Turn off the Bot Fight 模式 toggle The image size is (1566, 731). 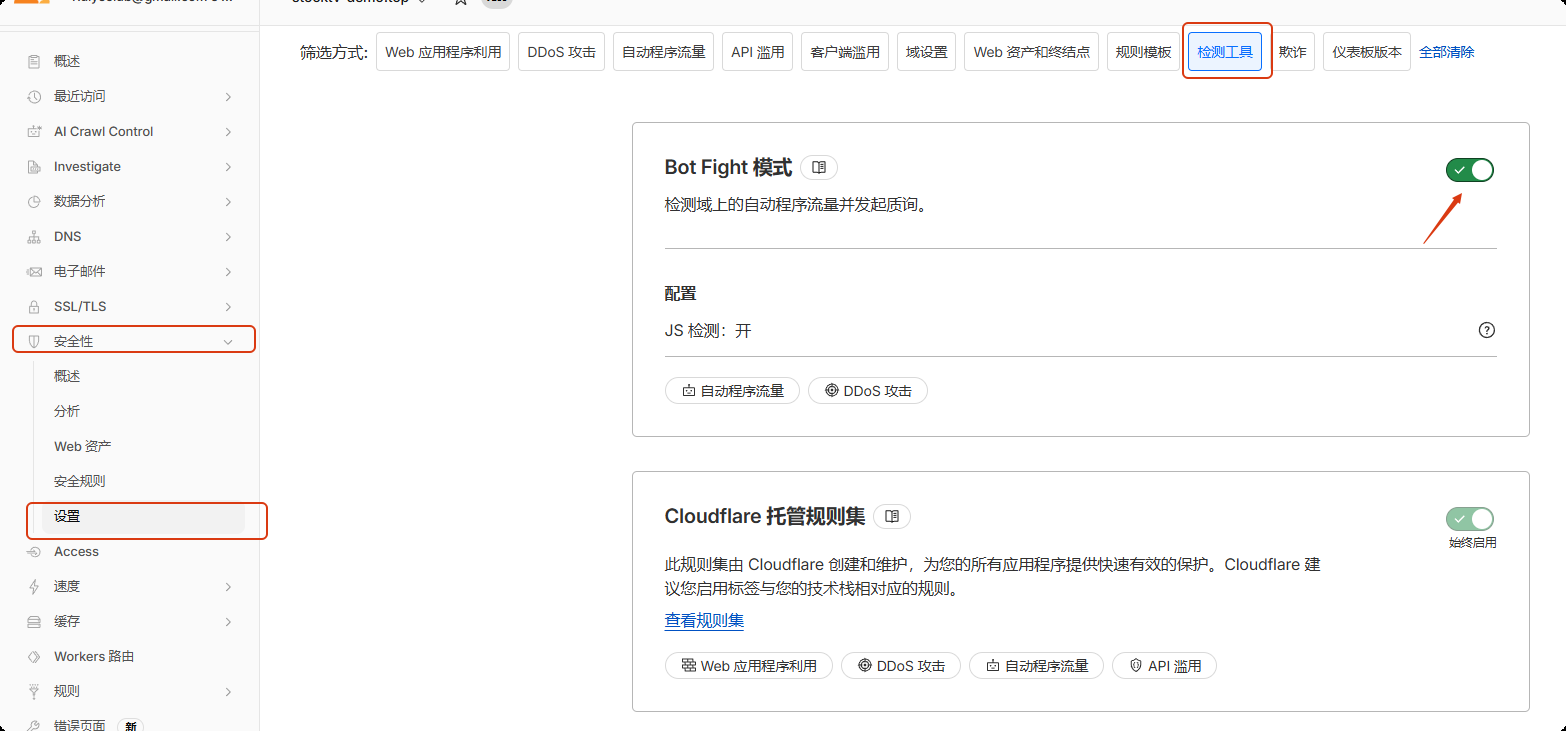[1470, 170]
